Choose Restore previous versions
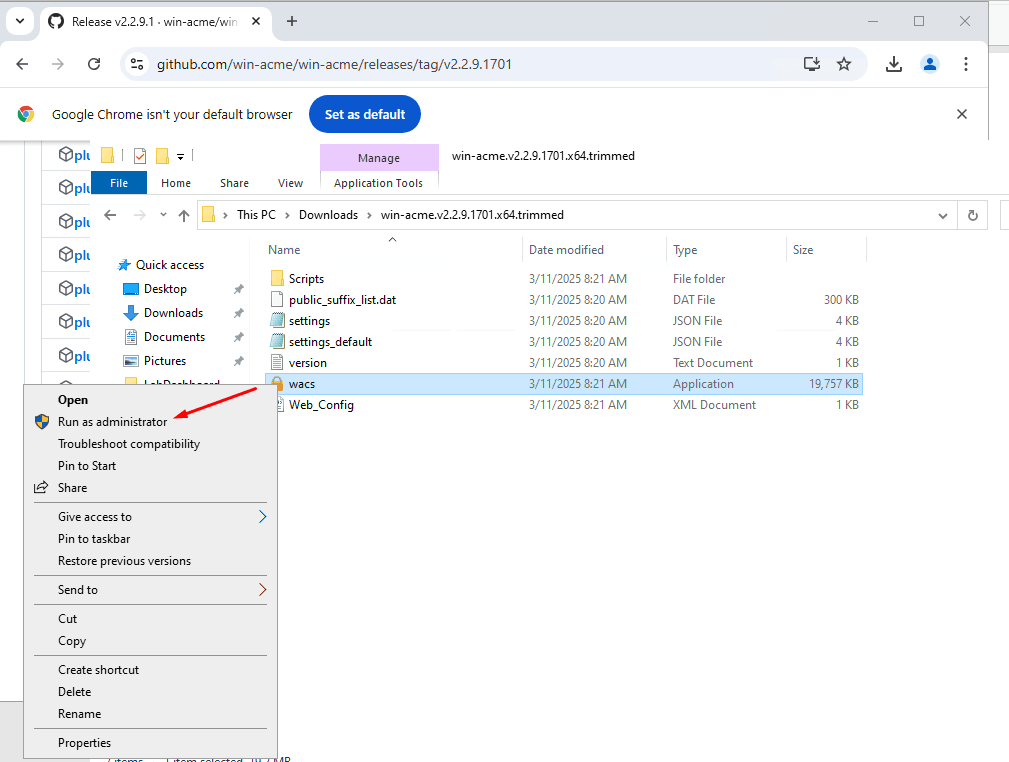Image resolution: width=1009 pixels, height=762 pixels. coord(151,561)
